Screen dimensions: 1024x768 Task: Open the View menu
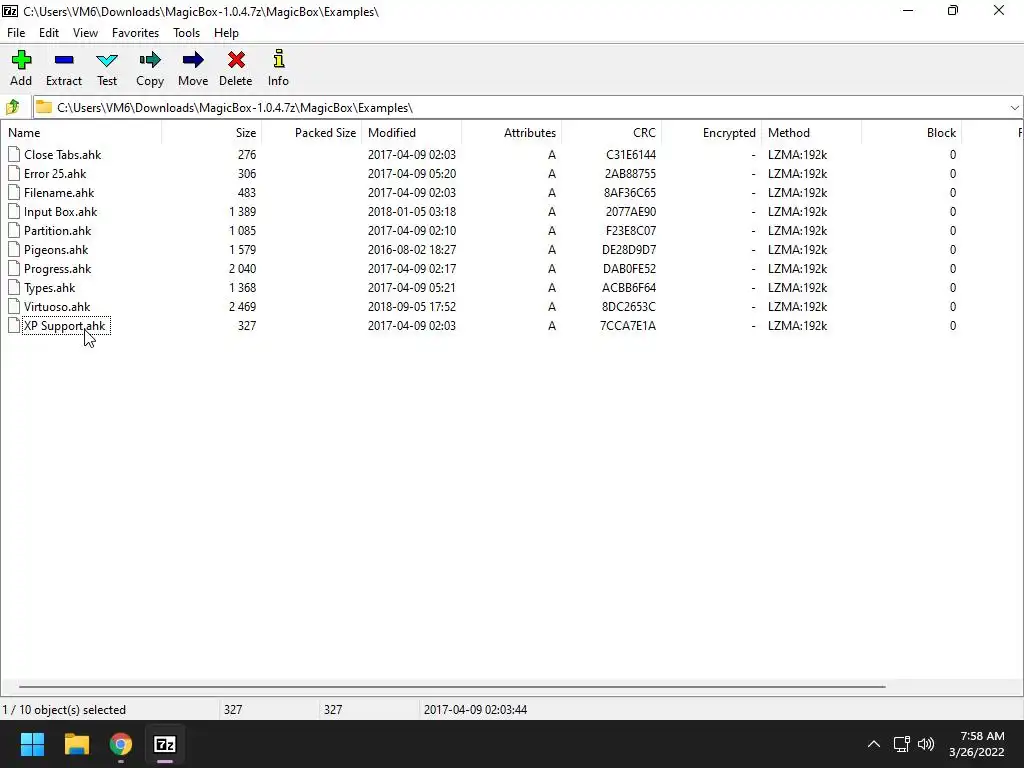pyautogui.click(x=85, y=33)
